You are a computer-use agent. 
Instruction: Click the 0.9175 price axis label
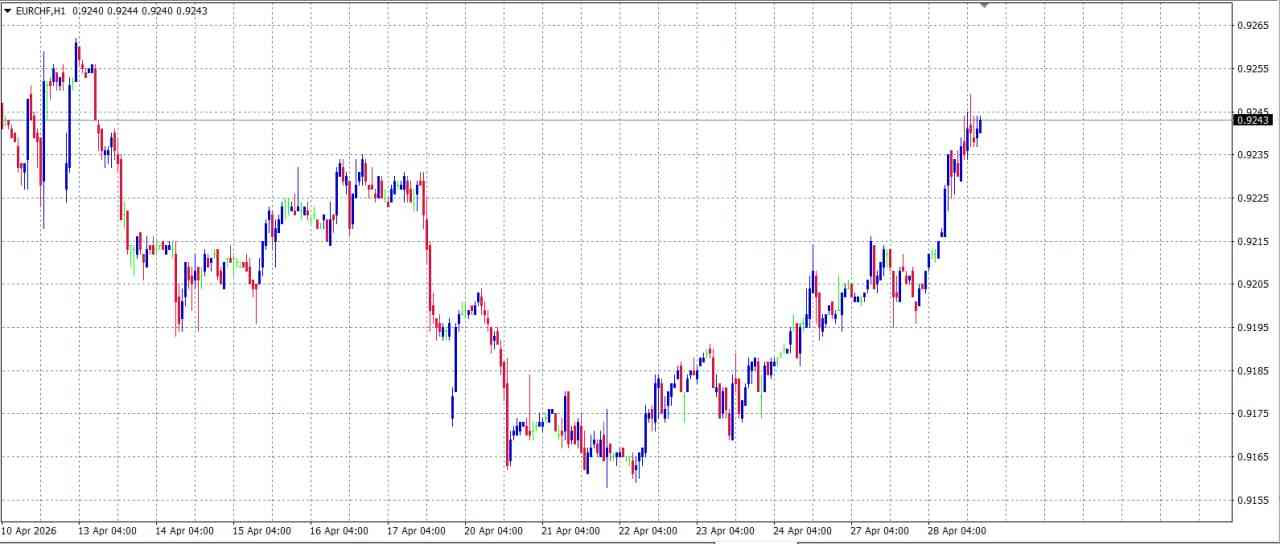[1253, 413]
